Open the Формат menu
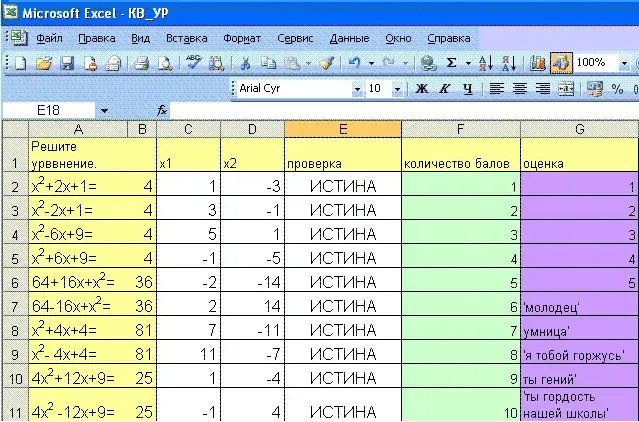This screenshot has width=639, height=422. [x=242, y=38]
